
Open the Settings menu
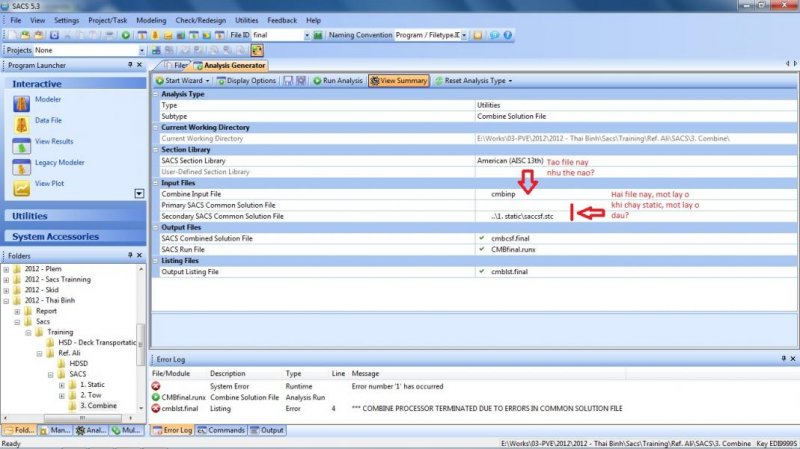[66, 20]
